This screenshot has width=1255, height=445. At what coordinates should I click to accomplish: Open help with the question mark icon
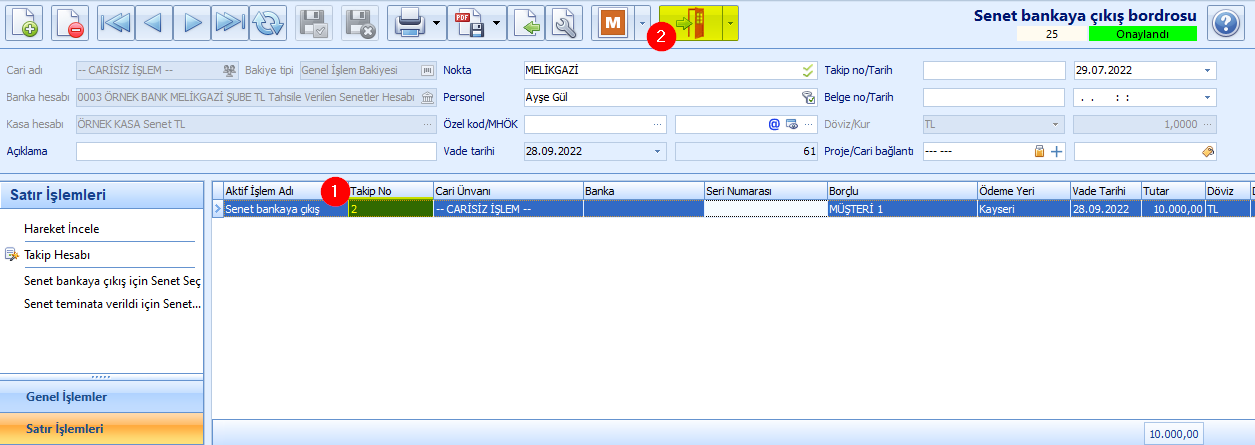click(x=1226, y=22)
